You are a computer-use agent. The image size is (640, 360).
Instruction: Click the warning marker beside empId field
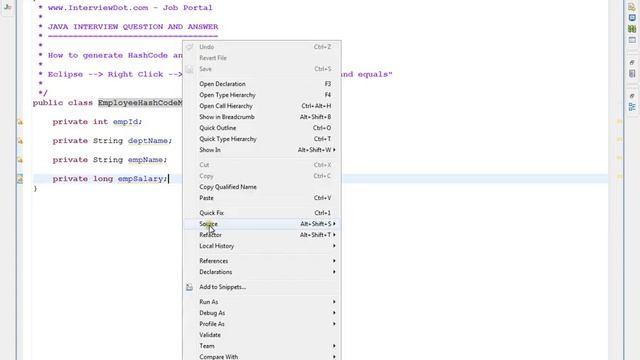[x=20, y=122]
